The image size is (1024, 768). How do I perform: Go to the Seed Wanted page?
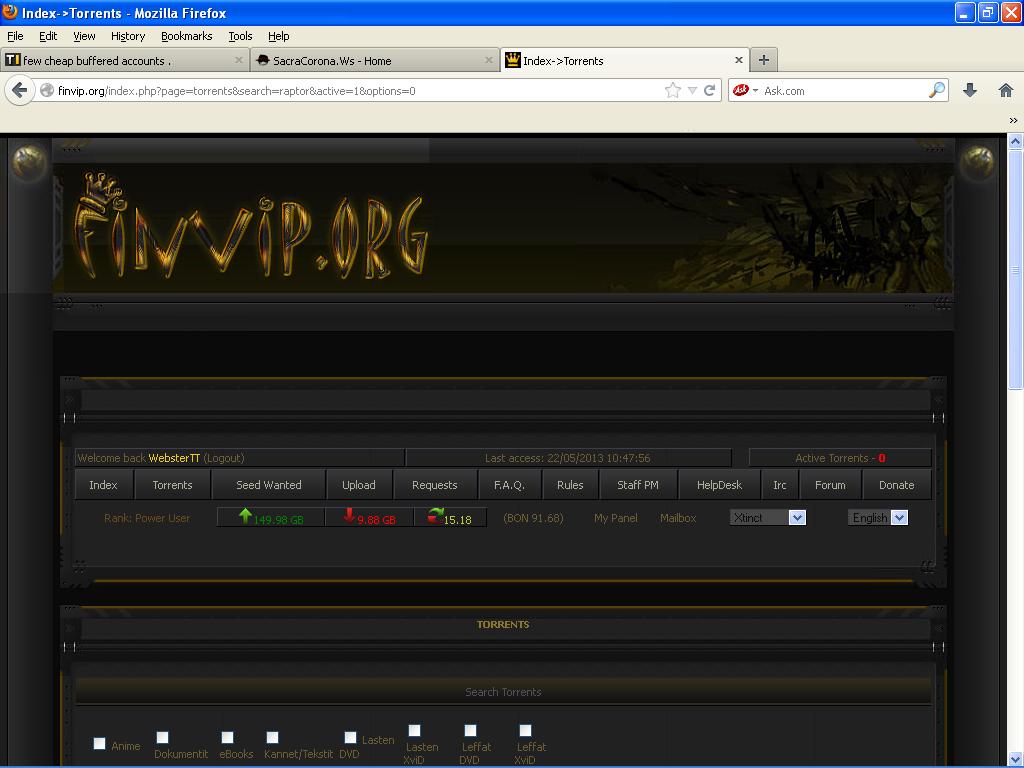[x=268, y=485]
